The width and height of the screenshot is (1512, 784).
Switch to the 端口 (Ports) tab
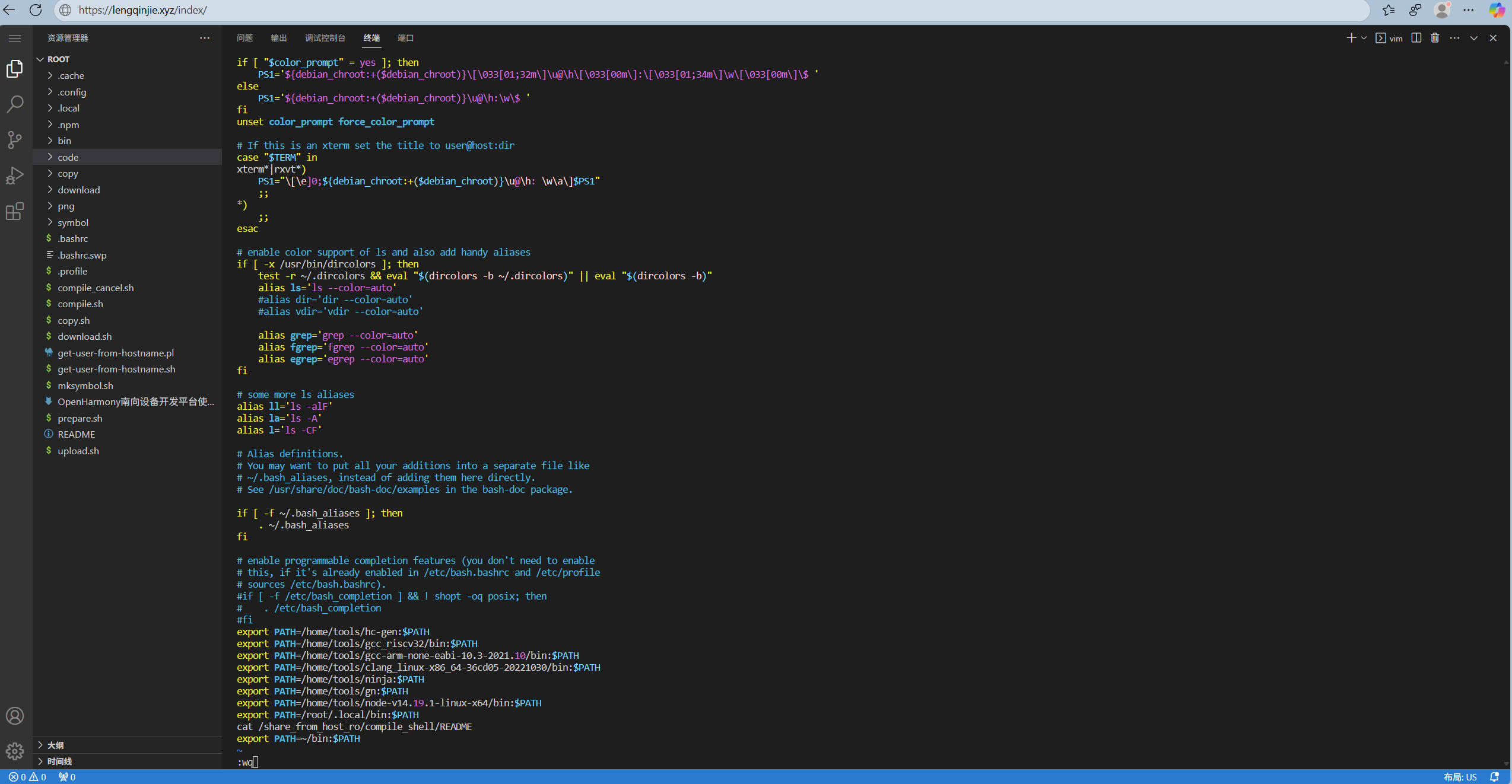(x=405, y=37)
